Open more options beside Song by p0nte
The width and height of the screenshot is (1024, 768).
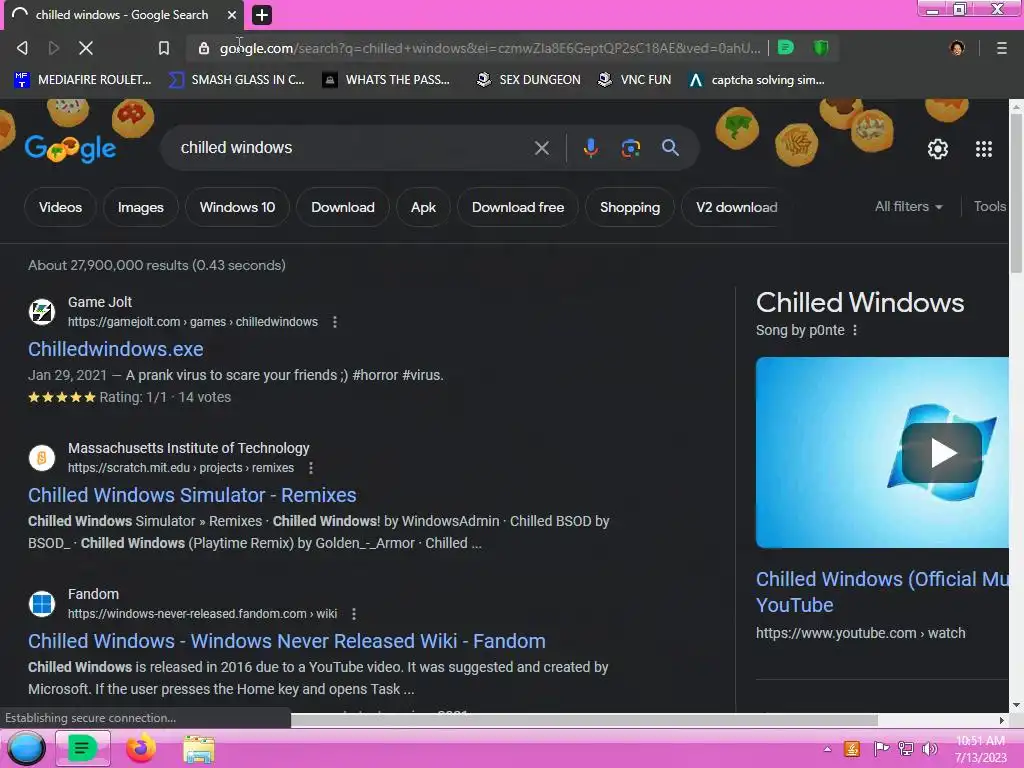[855, 330]
